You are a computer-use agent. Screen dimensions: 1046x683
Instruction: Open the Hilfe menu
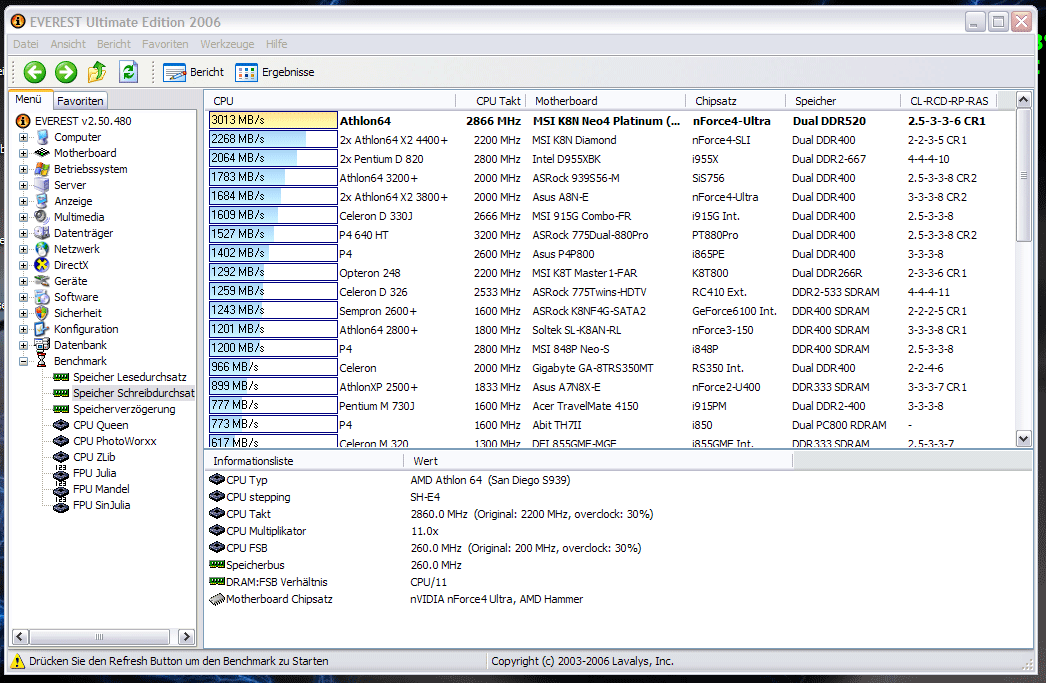click(x=276, y=44)
